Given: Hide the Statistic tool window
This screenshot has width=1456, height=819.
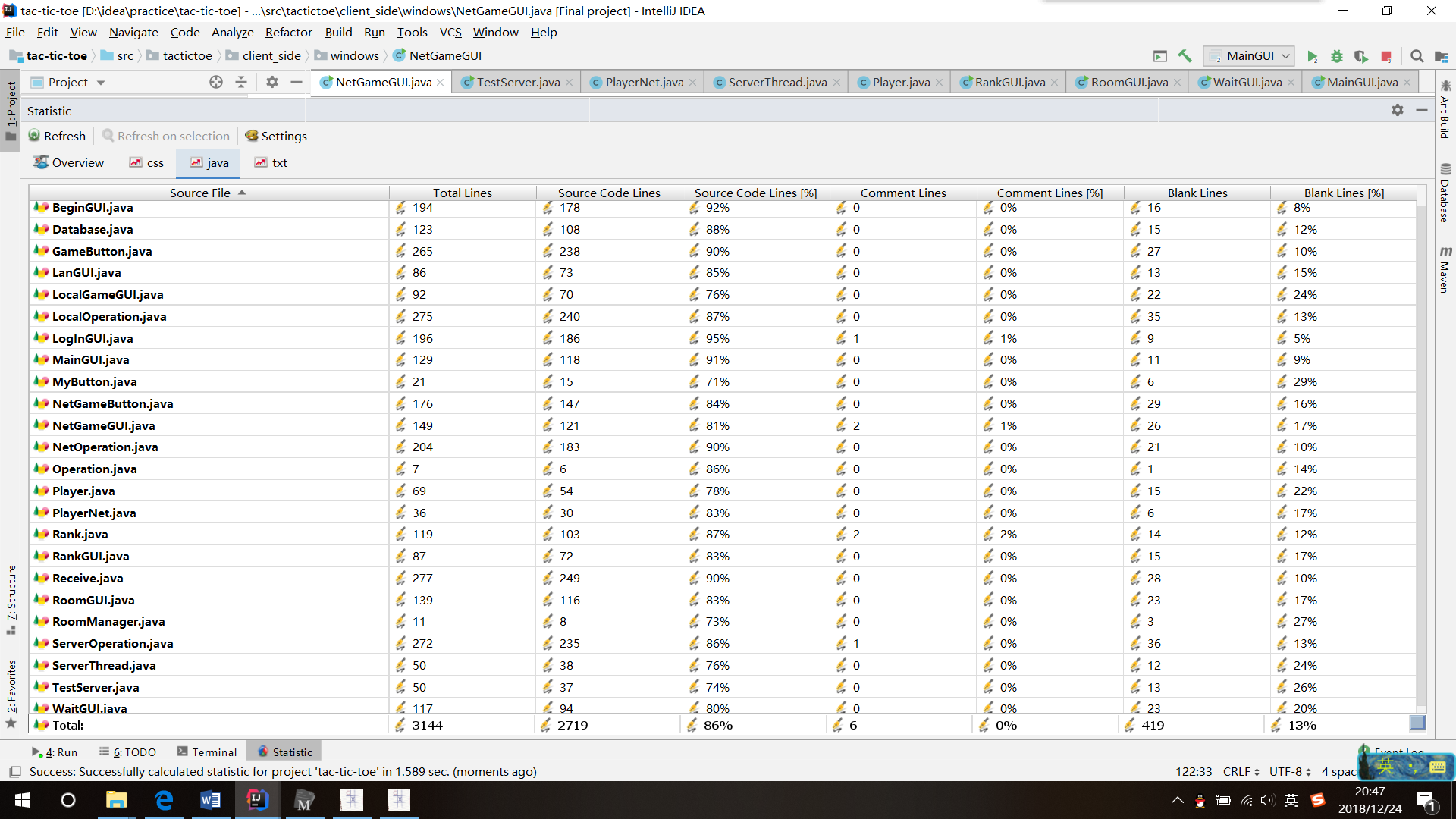Looking at the screenshot, I should point(1422,111).
